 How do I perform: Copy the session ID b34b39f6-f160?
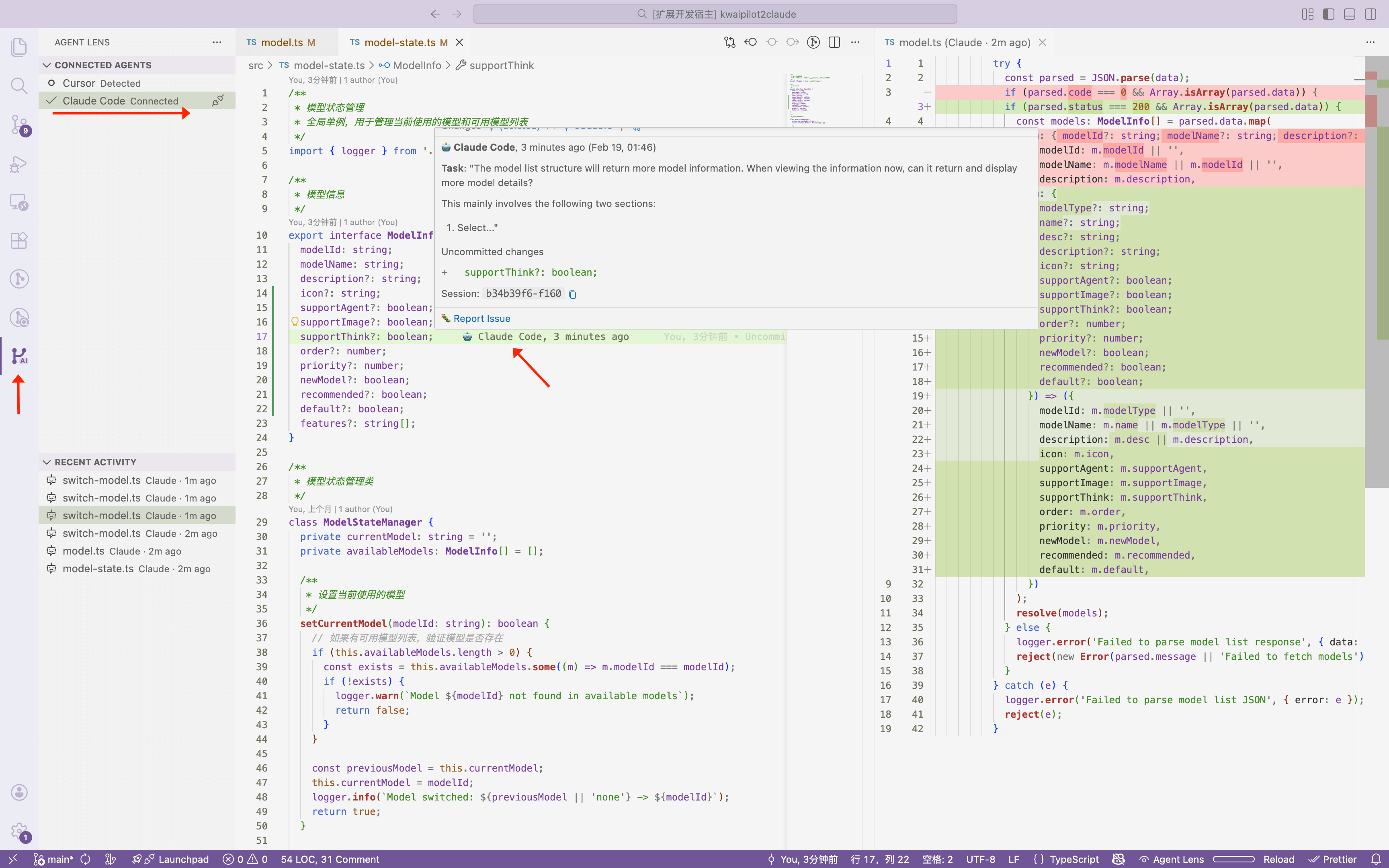(x=572, y=295)
